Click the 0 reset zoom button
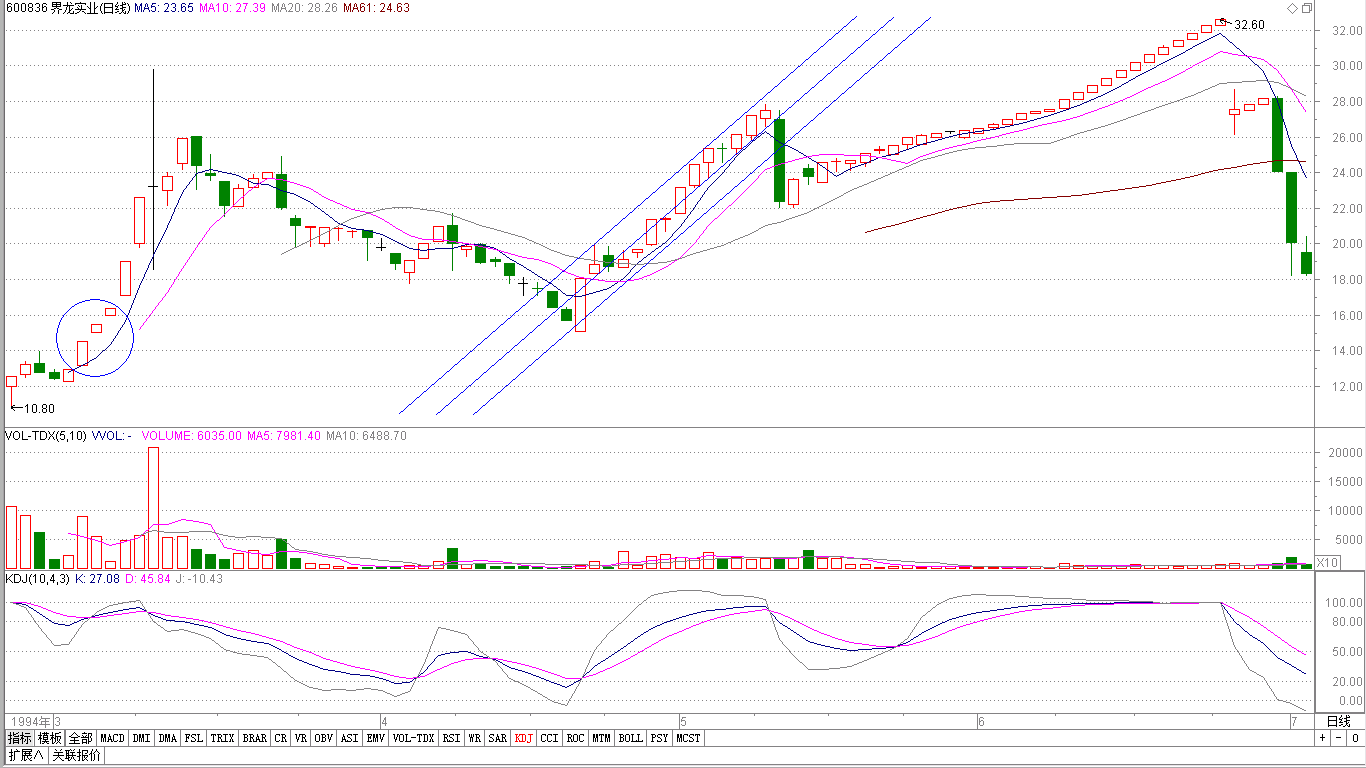This screenshot has width=1366, height=768. pos(1355,738)
